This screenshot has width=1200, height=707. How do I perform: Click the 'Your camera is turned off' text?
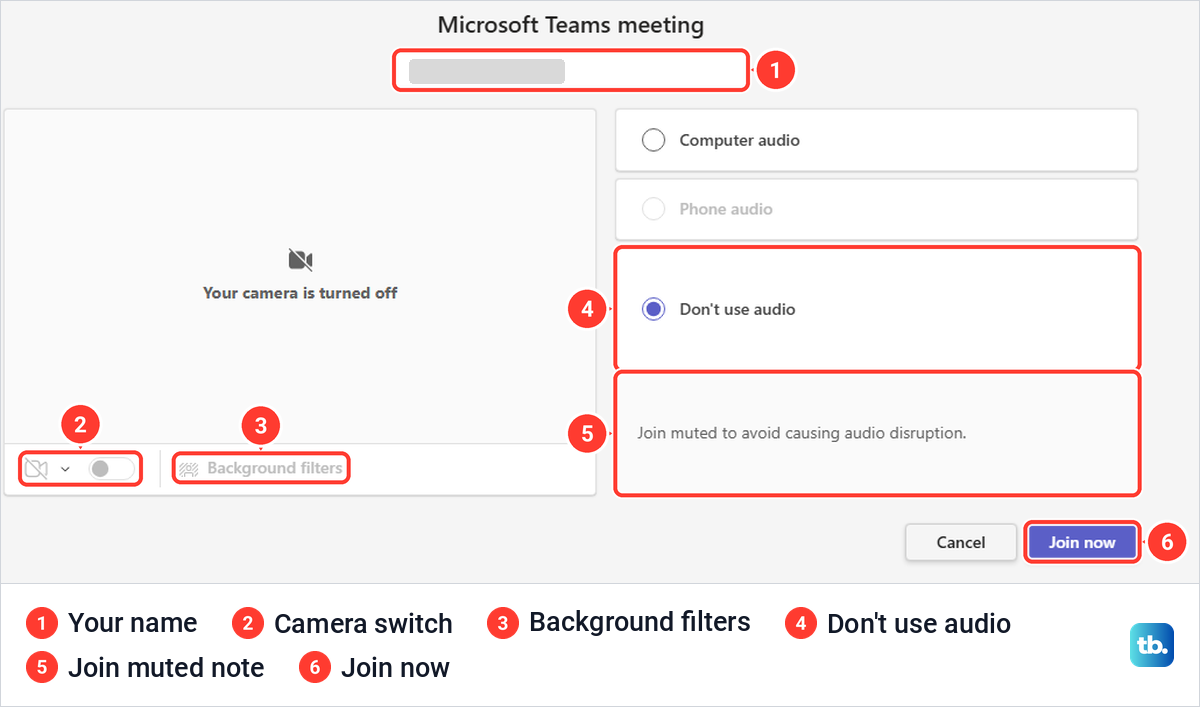[x=300, y=293]
